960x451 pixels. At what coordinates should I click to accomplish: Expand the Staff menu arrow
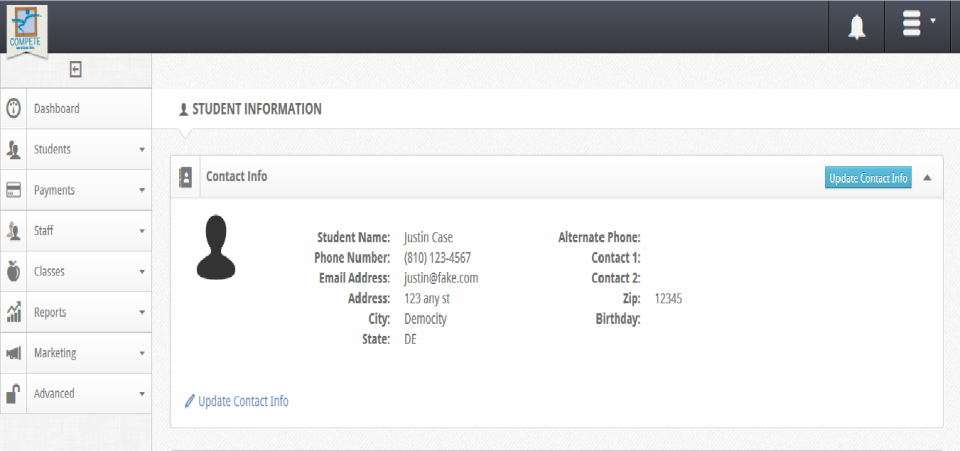(x=142, y=232)
